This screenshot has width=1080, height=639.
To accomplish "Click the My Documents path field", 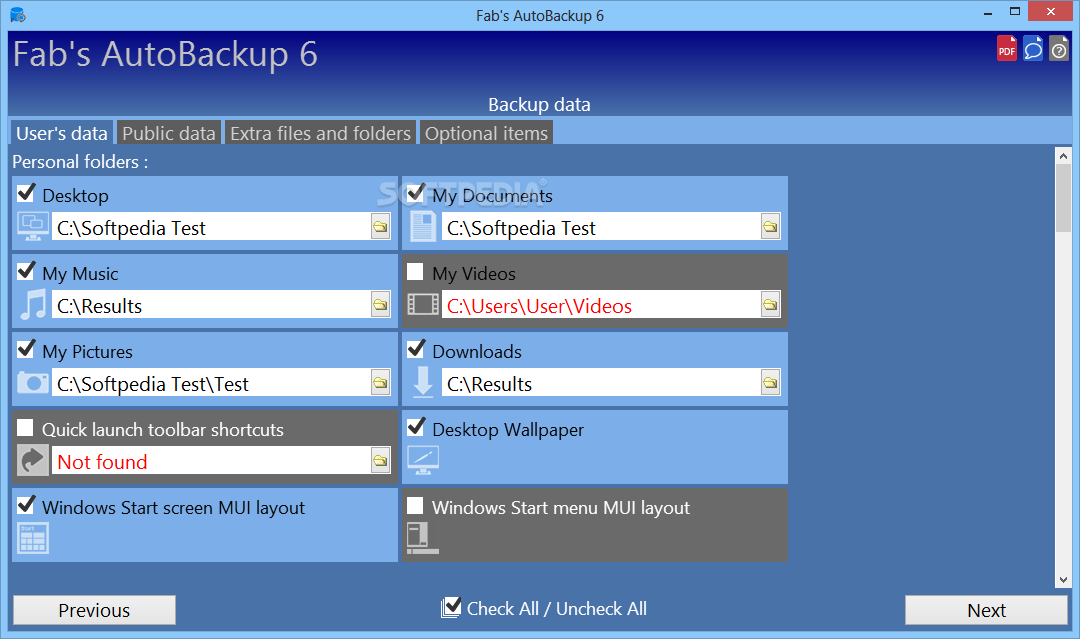I will (601, 227).
